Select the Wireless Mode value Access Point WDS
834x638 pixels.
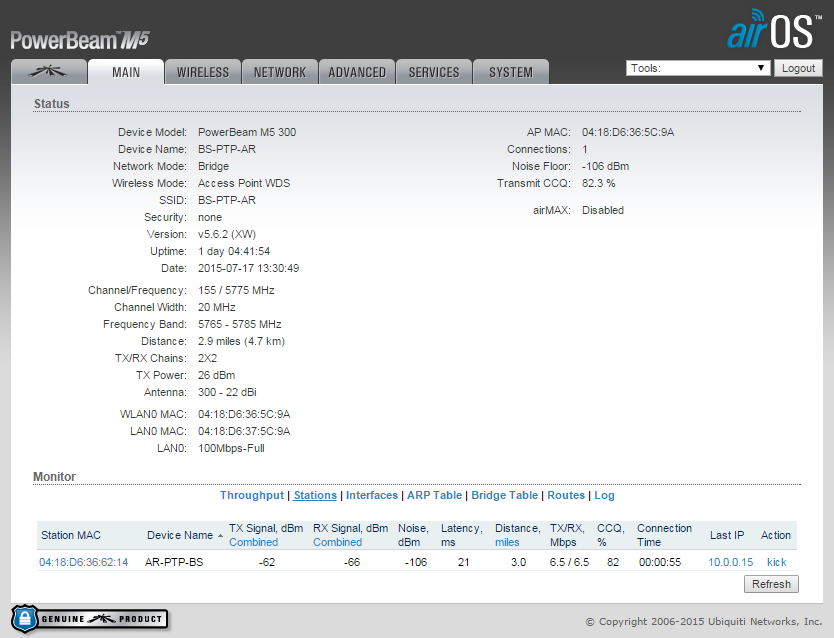pyautogui.click(x=244, y=183)
